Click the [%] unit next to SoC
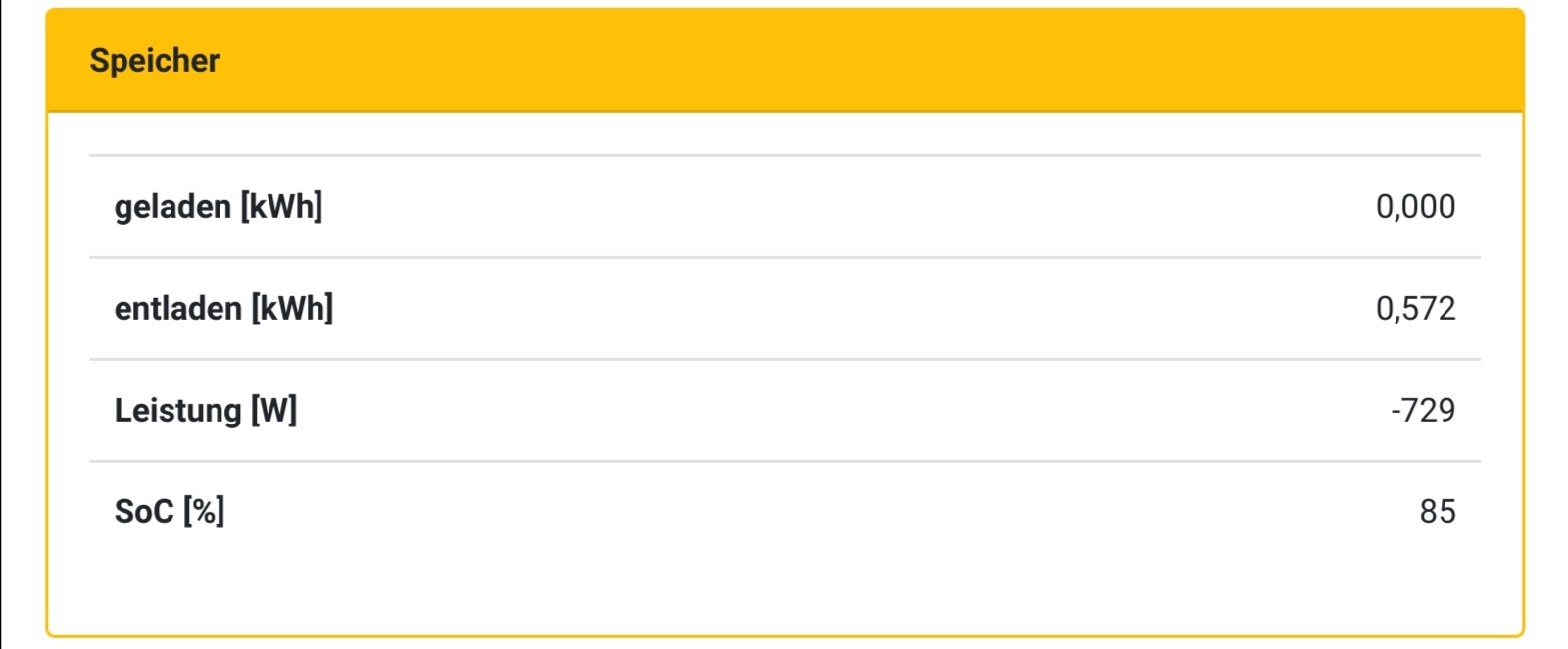Screen dimensions: 1568x649 tap(204, 512)
